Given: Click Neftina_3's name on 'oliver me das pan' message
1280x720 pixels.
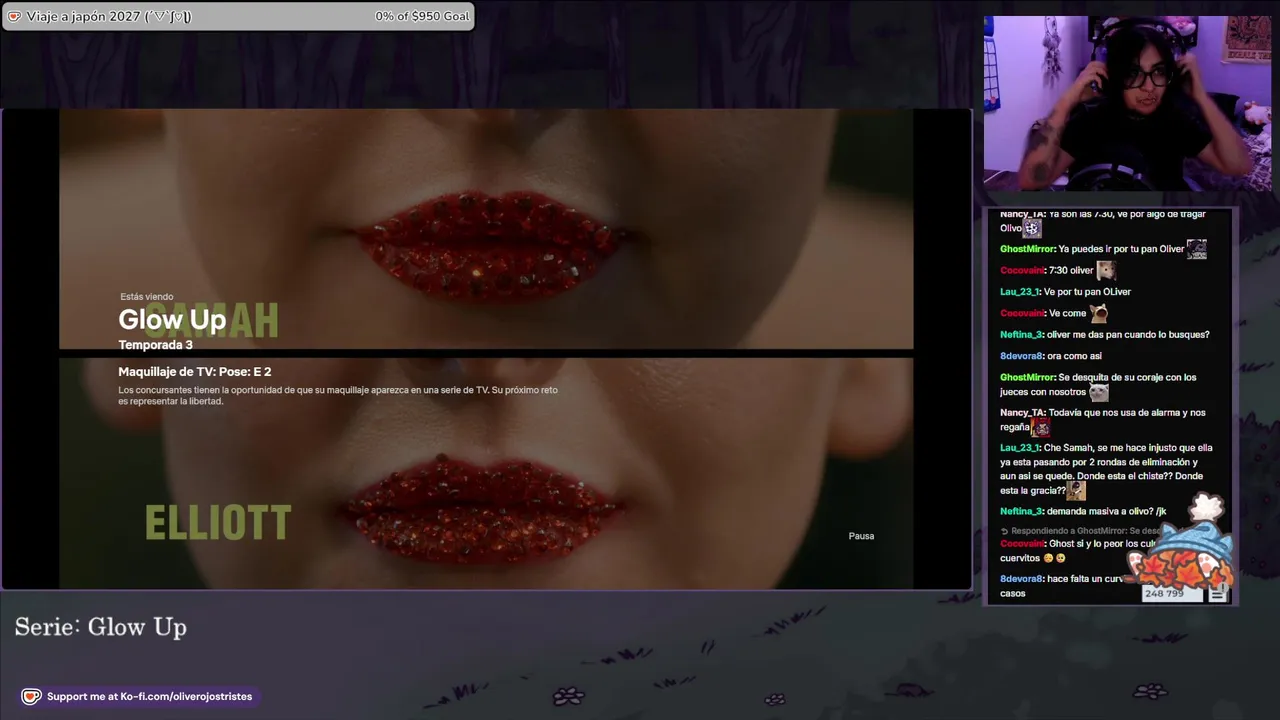Looking at the screenshot, I should tap(1021, 334).
